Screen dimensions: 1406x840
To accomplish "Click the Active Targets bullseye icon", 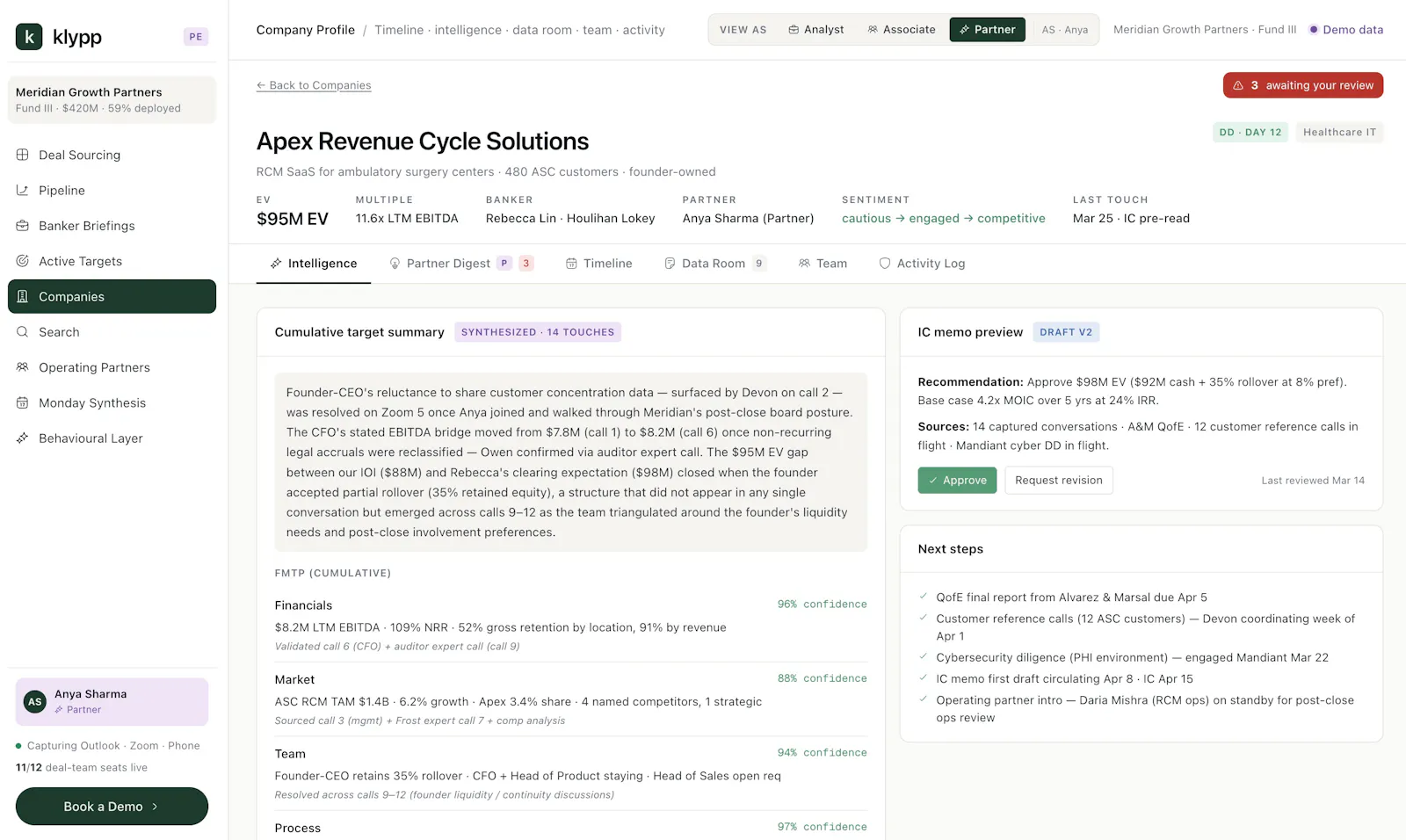I will click(23, 261).
